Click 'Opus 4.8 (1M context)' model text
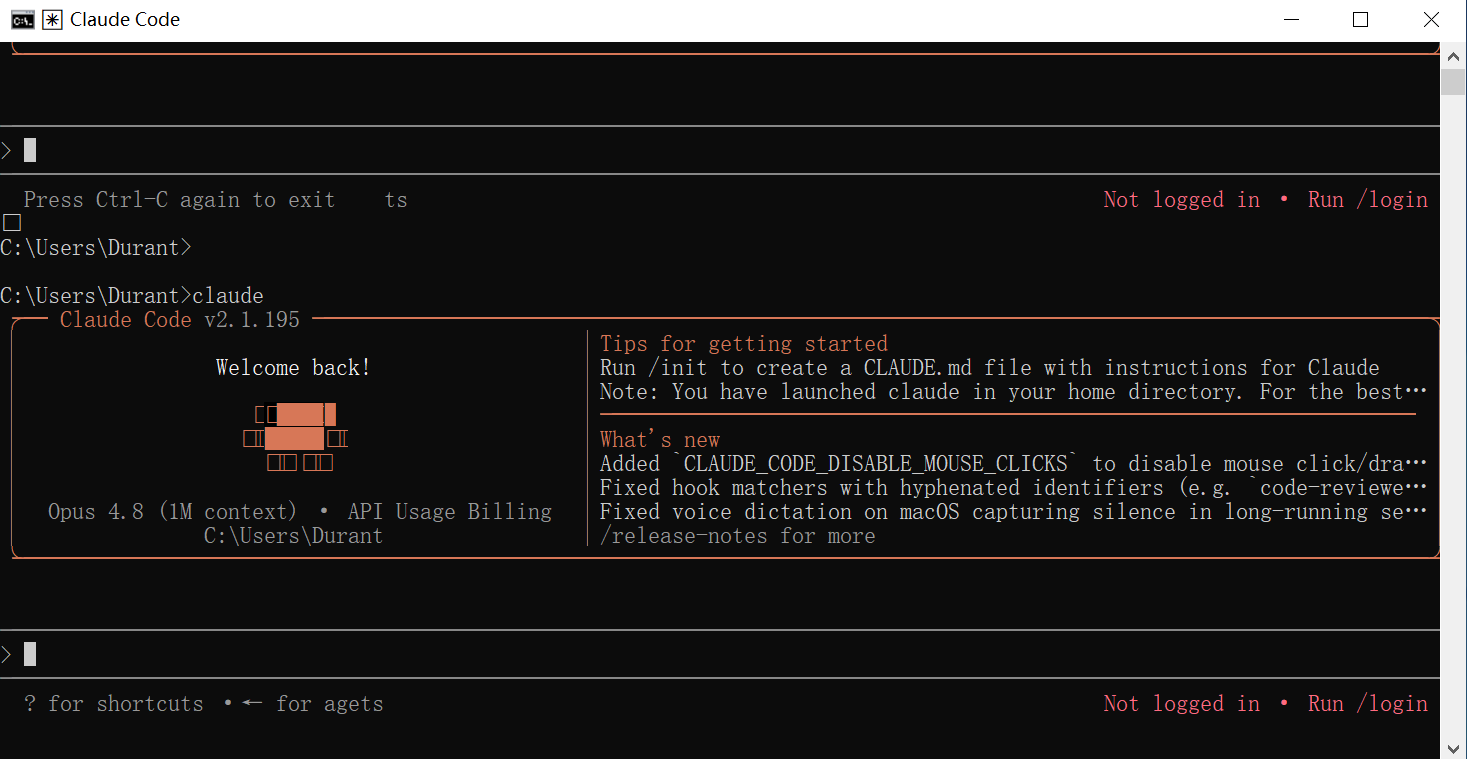The height and width of the screenshot is (759, 1467). (173, 512)
